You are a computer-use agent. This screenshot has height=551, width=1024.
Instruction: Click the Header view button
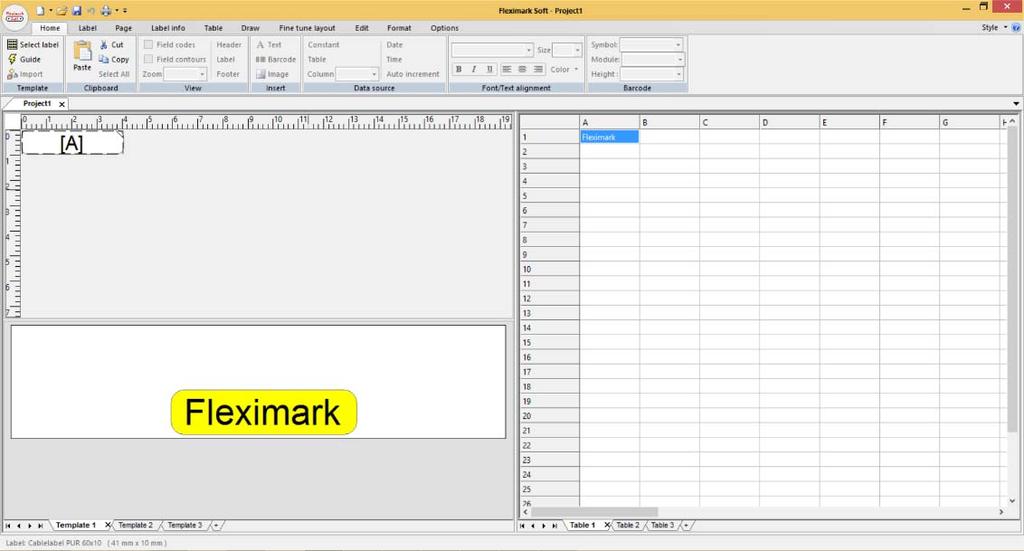[x=229, y=44]
